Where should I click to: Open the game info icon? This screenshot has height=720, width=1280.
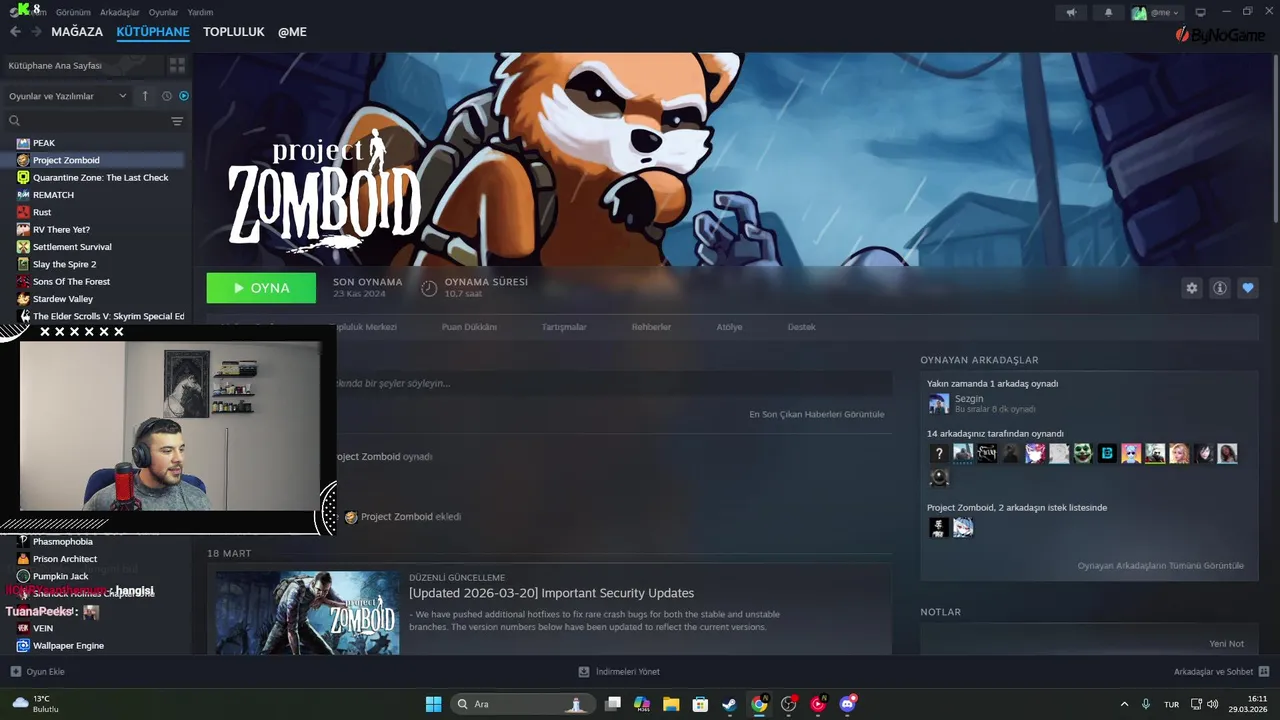click(1220, 288)
